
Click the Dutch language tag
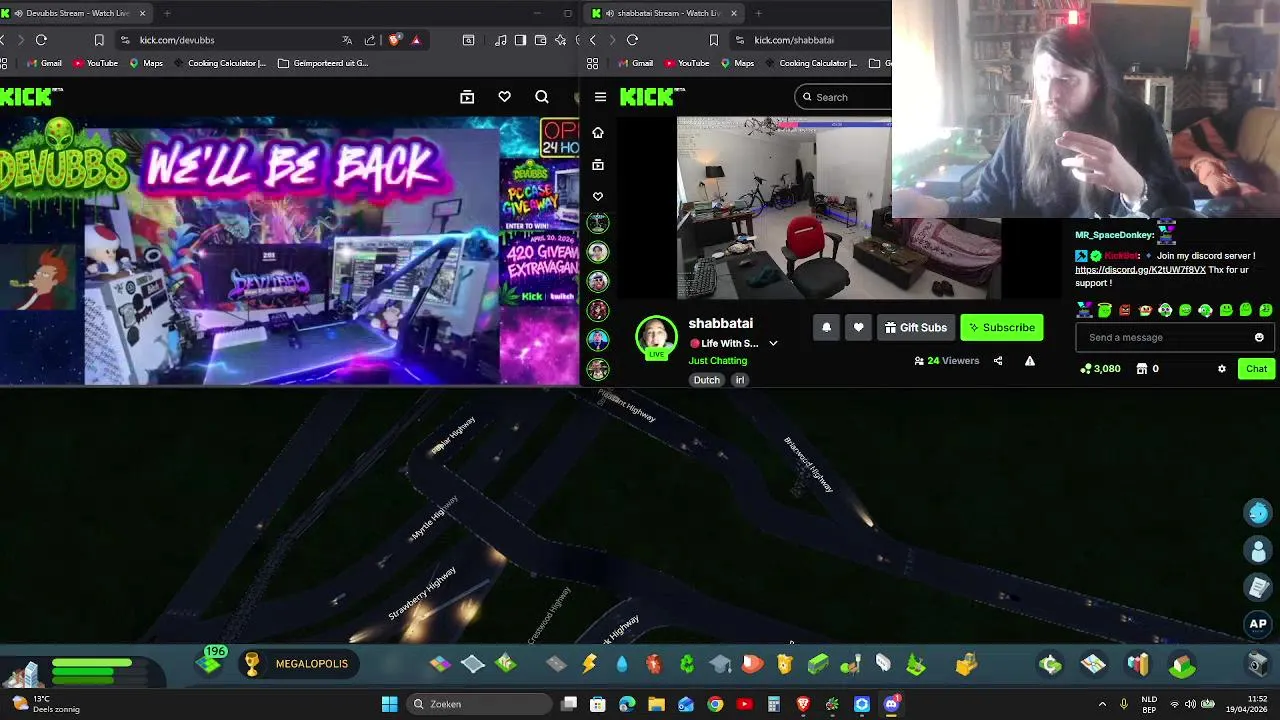(707, 380)
